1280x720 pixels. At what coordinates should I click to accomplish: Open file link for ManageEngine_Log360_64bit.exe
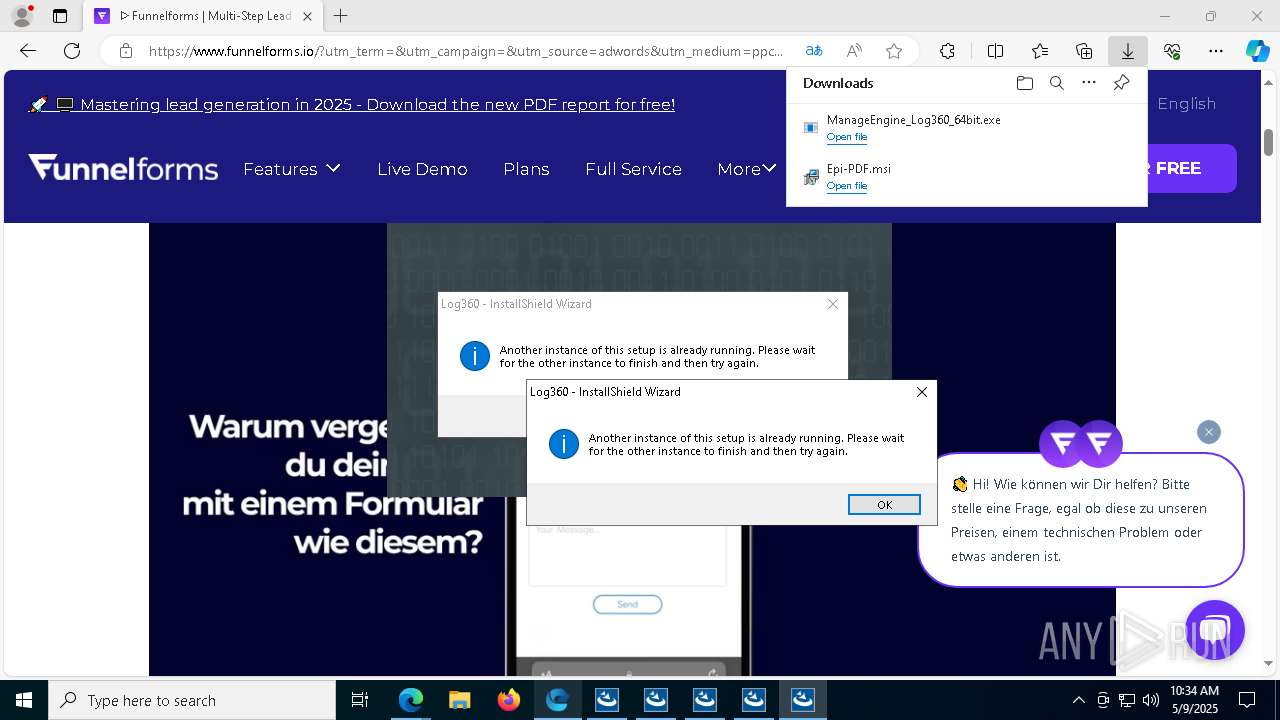click(x=847, y=137)
